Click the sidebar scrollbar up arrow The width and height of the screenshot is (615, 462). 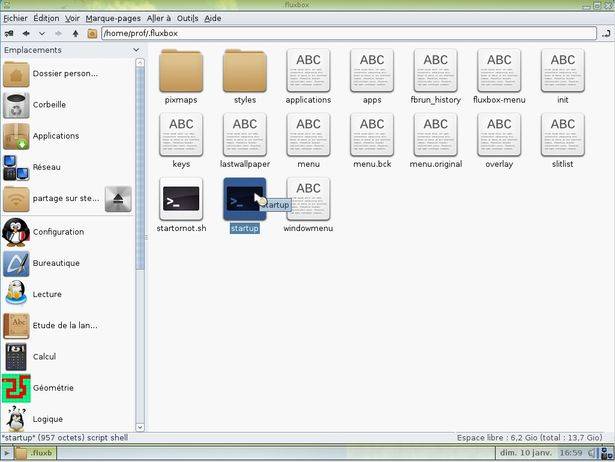click(140, 63)
